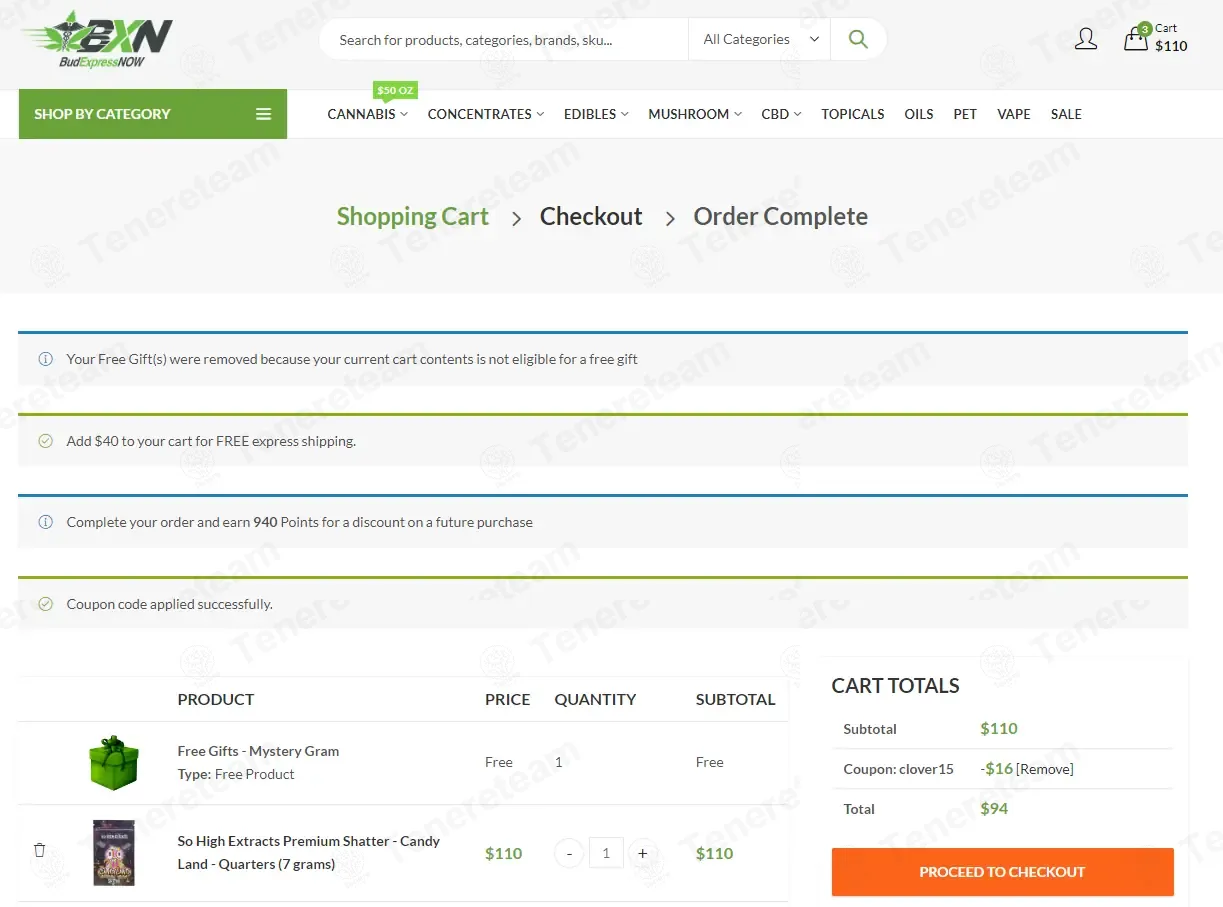
Task: Expand the Mushroom menu
Action: point(695,114)
